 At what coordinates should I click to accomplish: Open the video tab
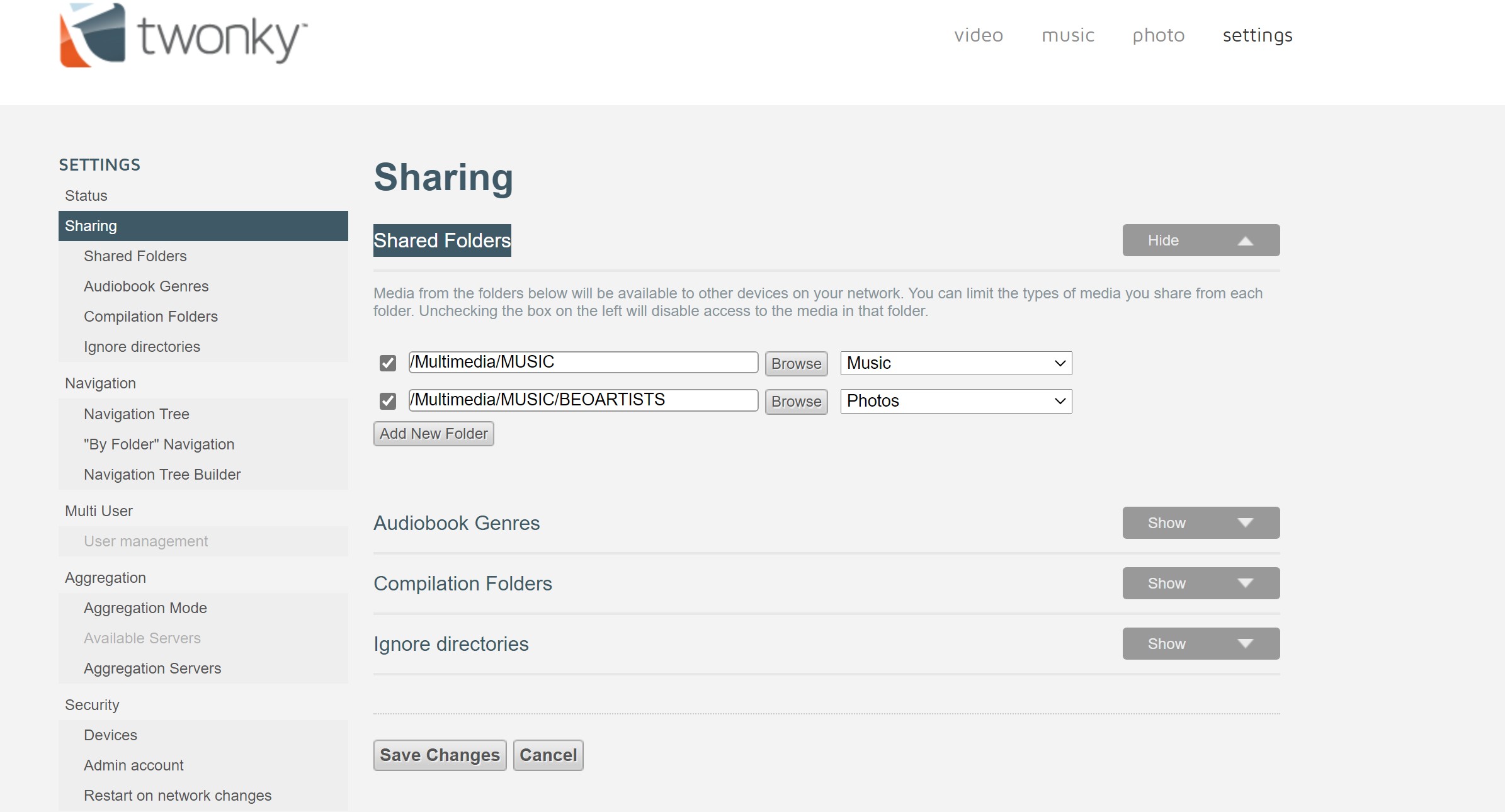(x=978, y=35)
